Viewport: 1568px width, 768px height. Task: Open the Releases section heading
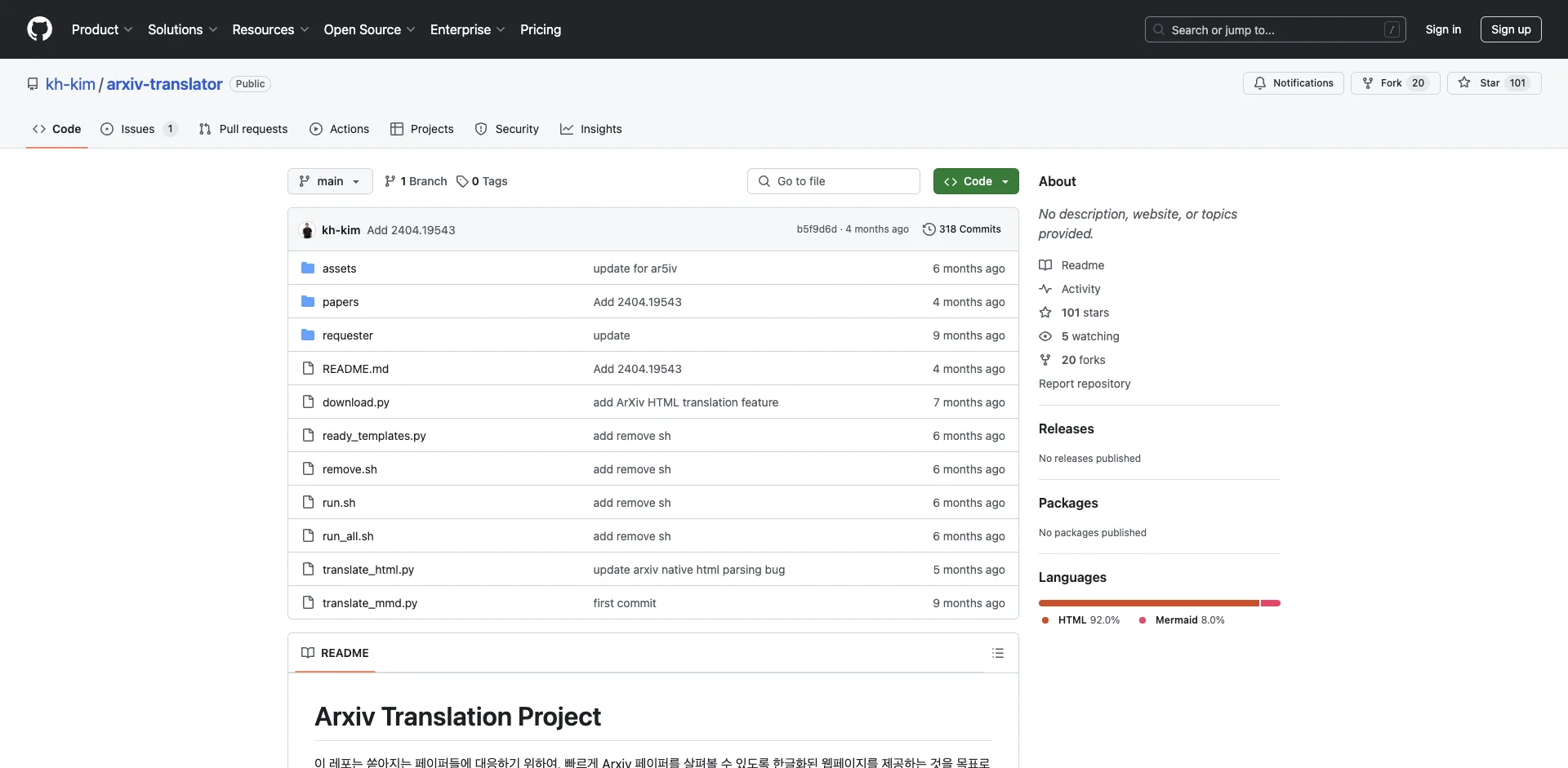tap(1066, 428)
